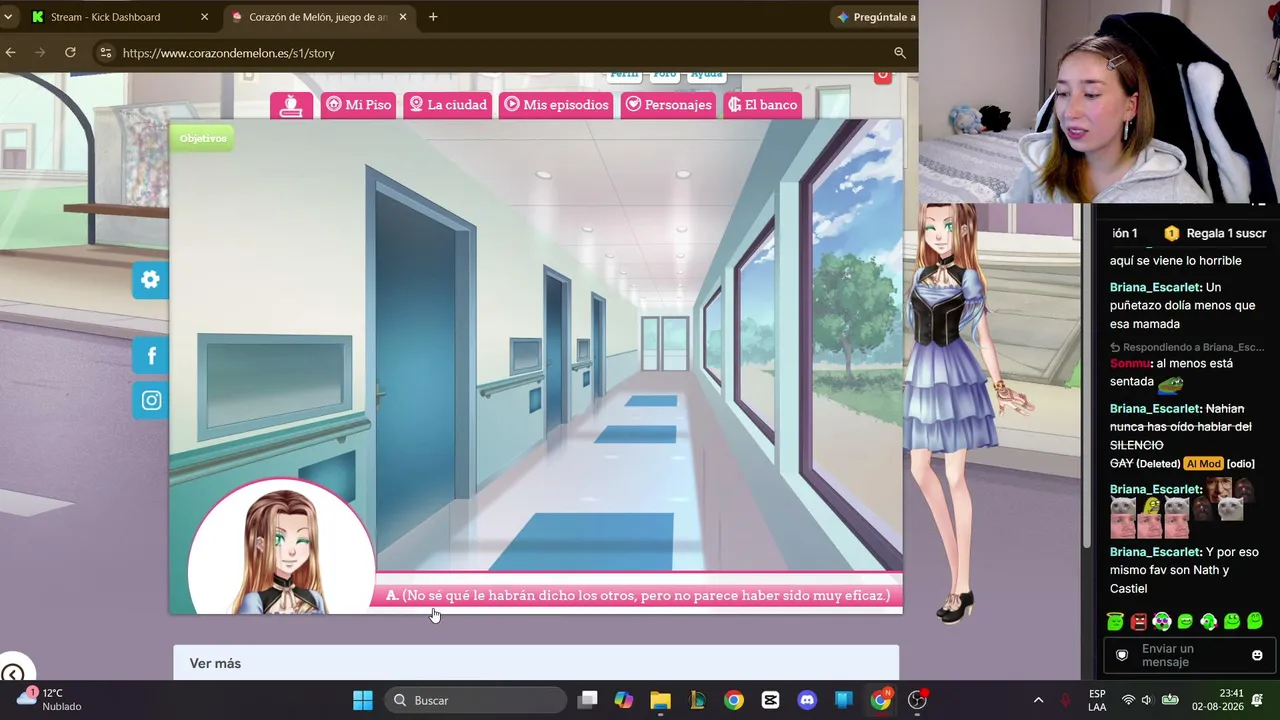Select the green halo emote in chat

point(1115,622)
